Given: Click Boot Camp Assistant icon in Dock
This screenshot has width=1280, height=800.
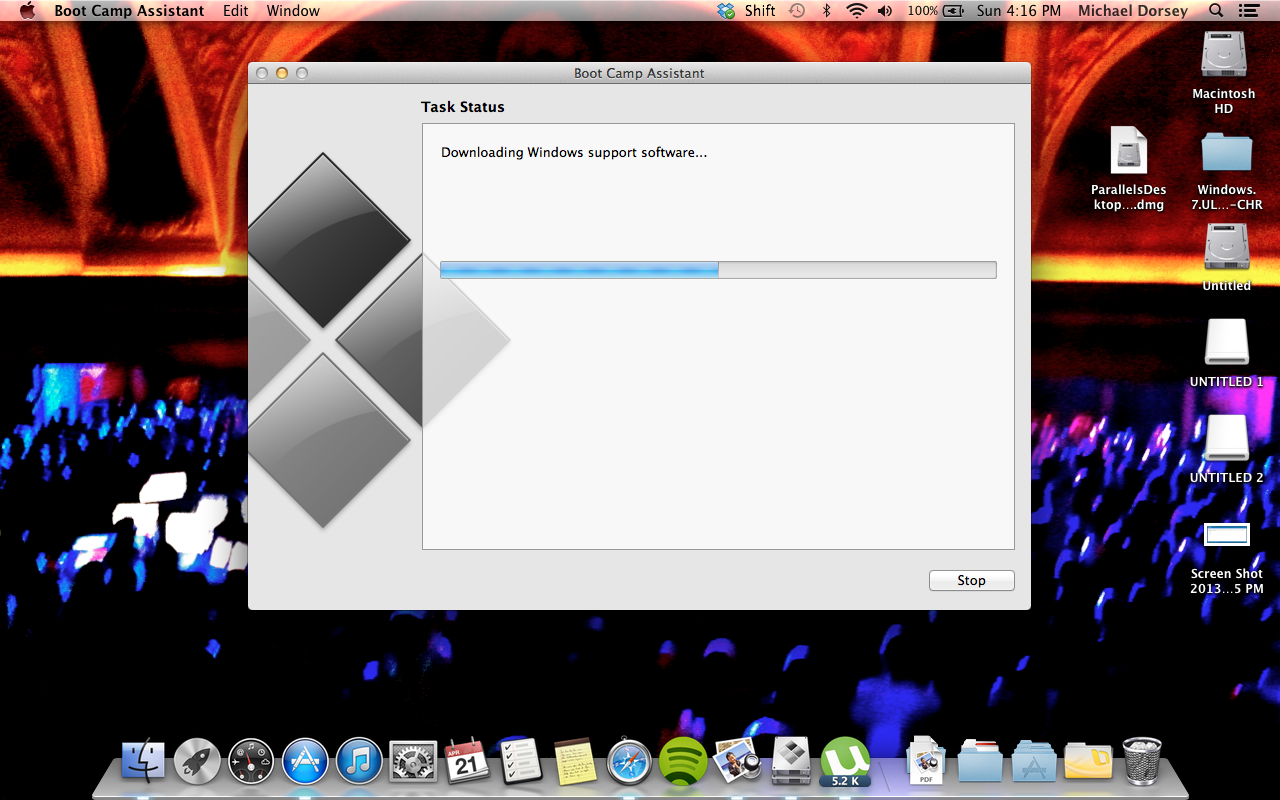Looking at the screenshot, I should (x=792, y=762).
